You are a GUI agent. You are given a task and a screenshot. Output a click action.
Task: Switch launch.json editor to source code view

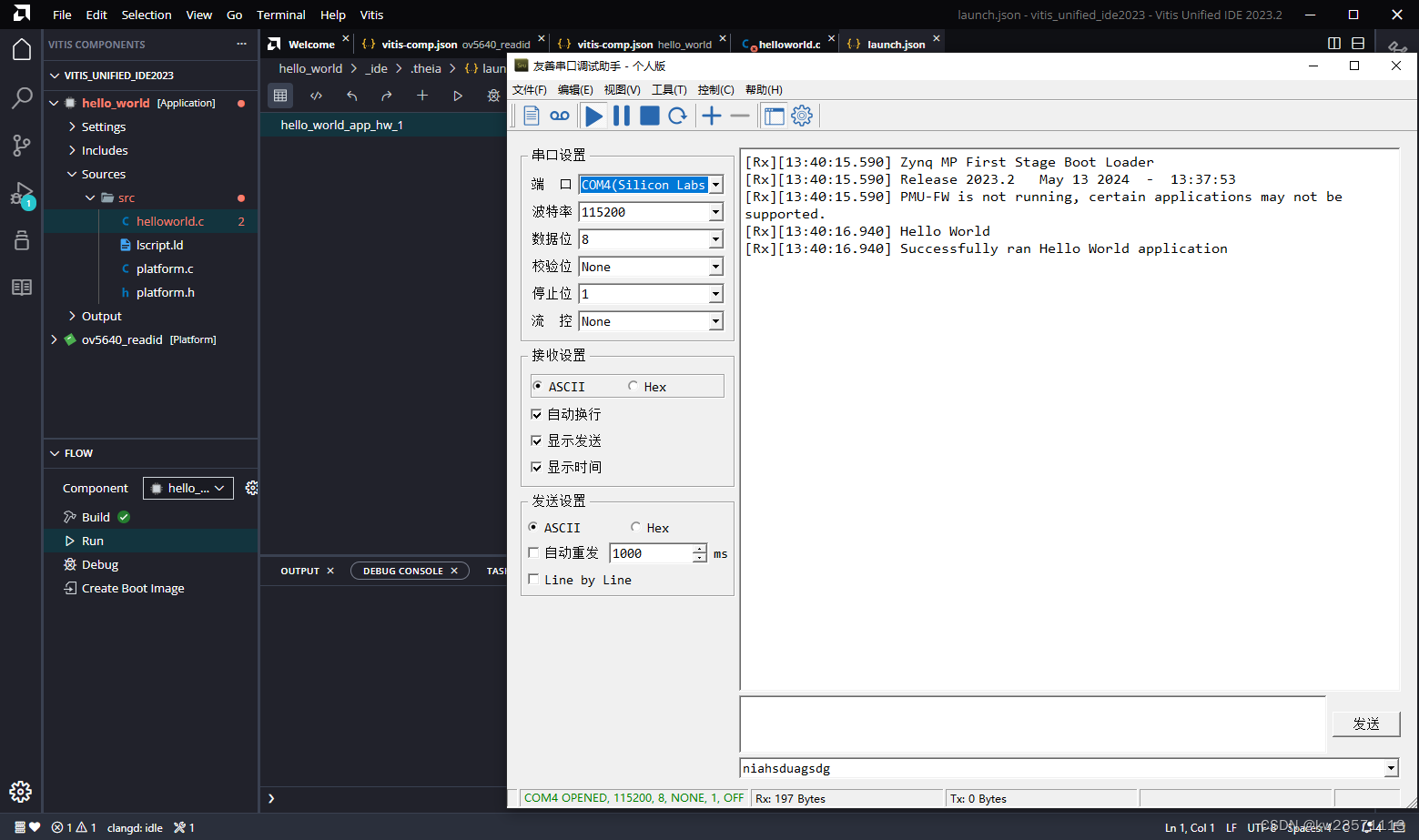click(316, 96)
